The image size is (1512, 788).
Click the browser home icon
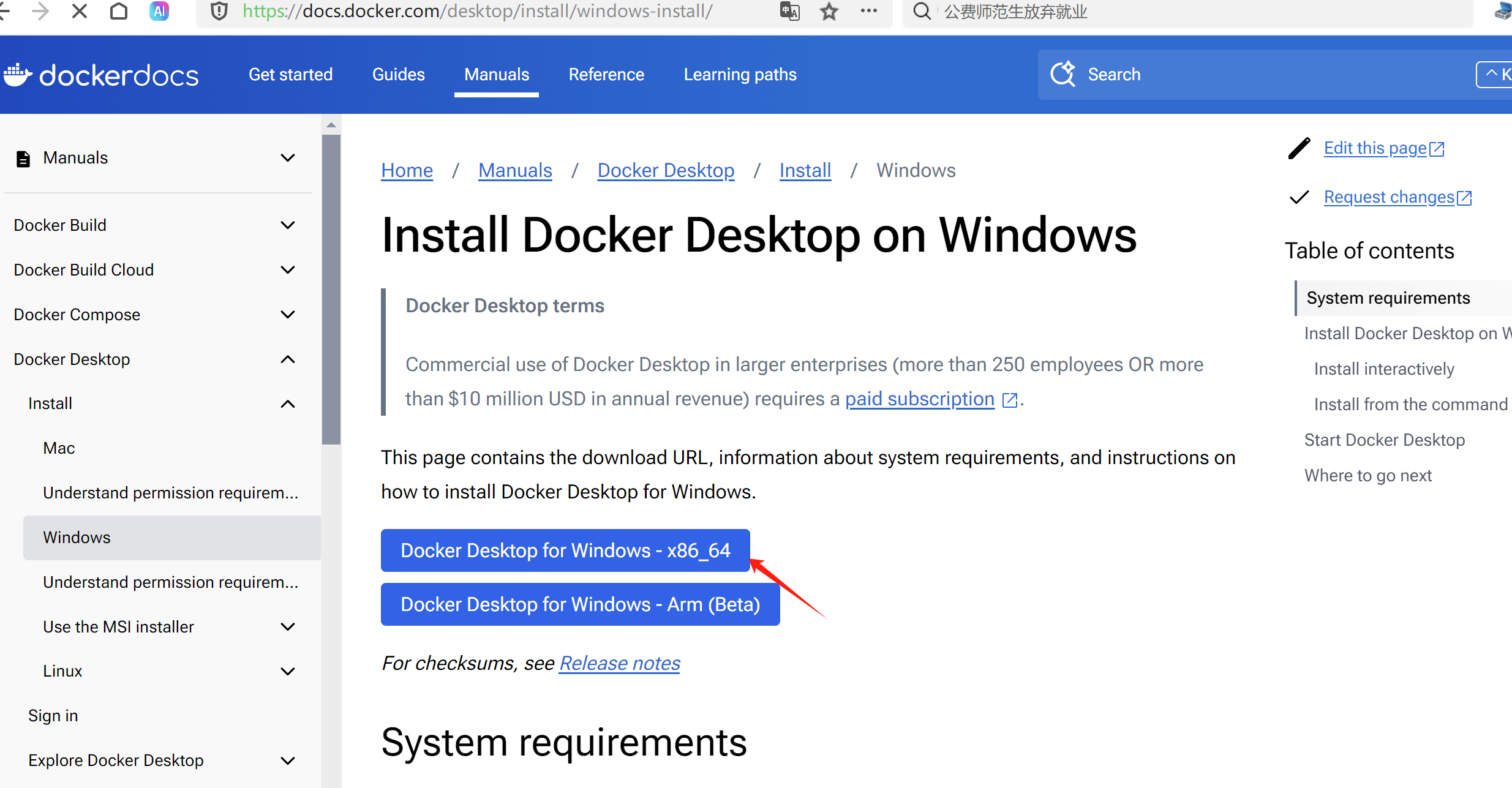119,11
